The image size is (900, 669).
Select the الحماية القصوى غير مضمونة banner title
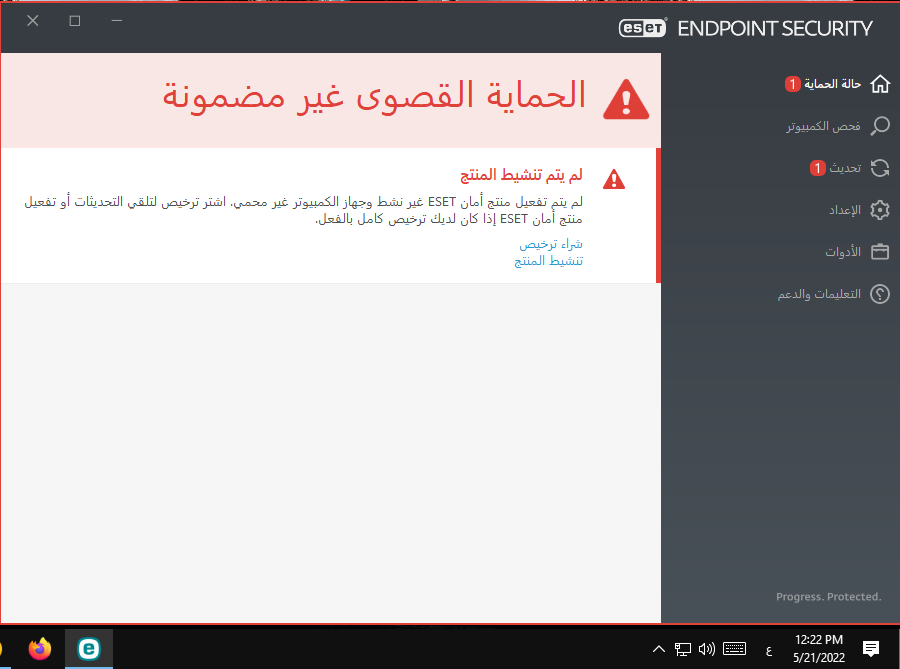coord(374,96)
